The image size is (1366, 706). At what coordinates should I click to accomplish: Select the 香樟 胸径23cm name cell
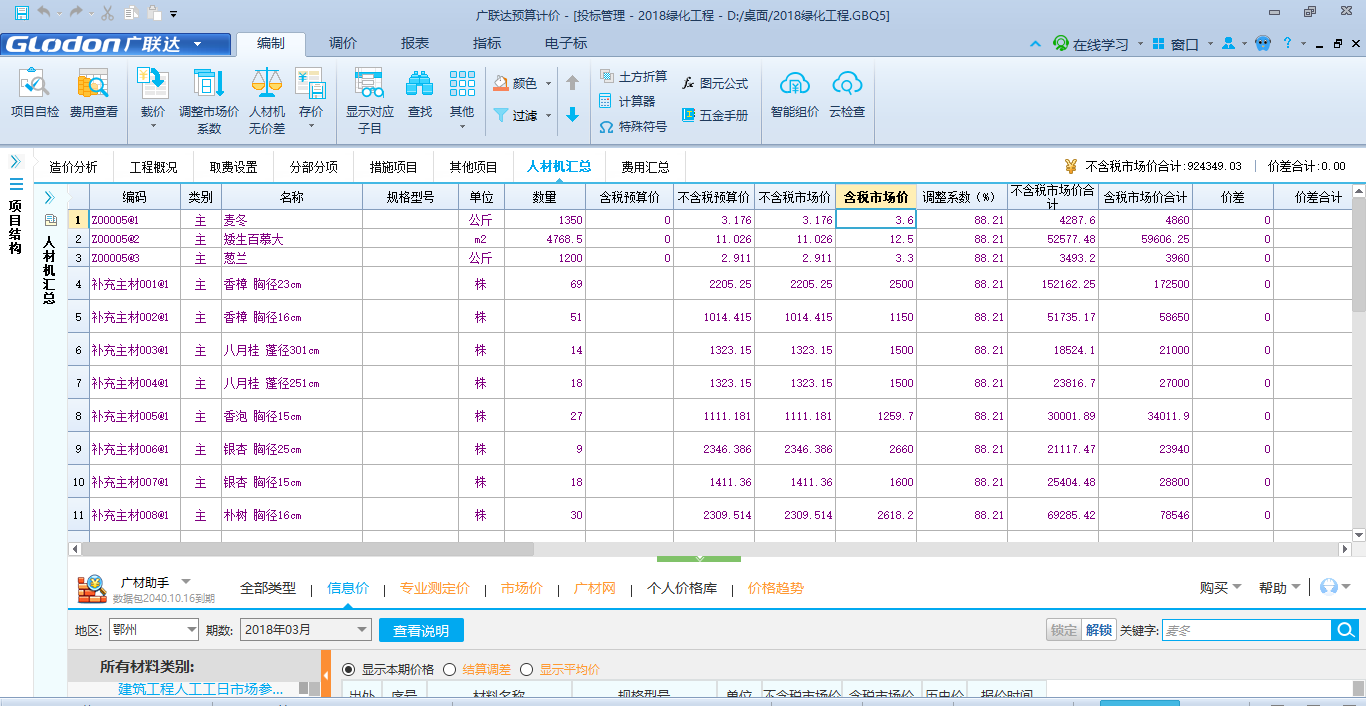click(292, 284)
